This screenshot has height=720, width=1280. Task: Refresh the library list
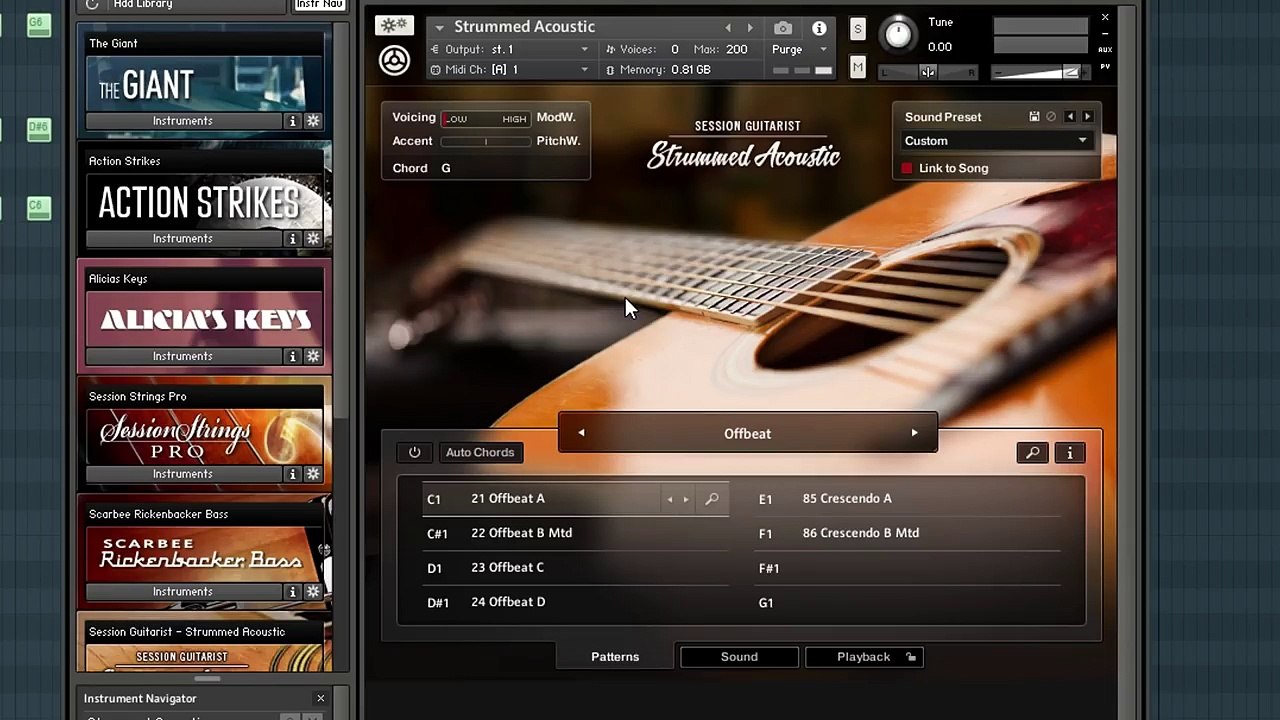pos(92,5)
